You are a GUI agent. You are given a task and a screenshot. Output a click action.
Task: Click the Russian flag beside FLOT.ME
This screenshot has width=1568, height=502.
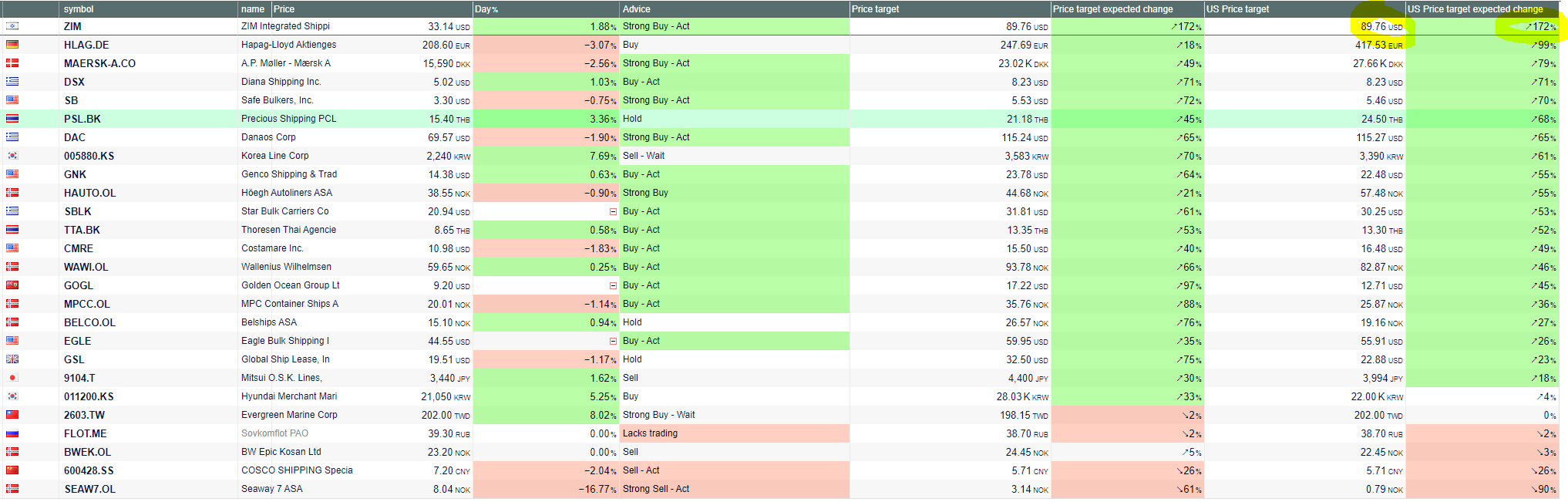12,433
